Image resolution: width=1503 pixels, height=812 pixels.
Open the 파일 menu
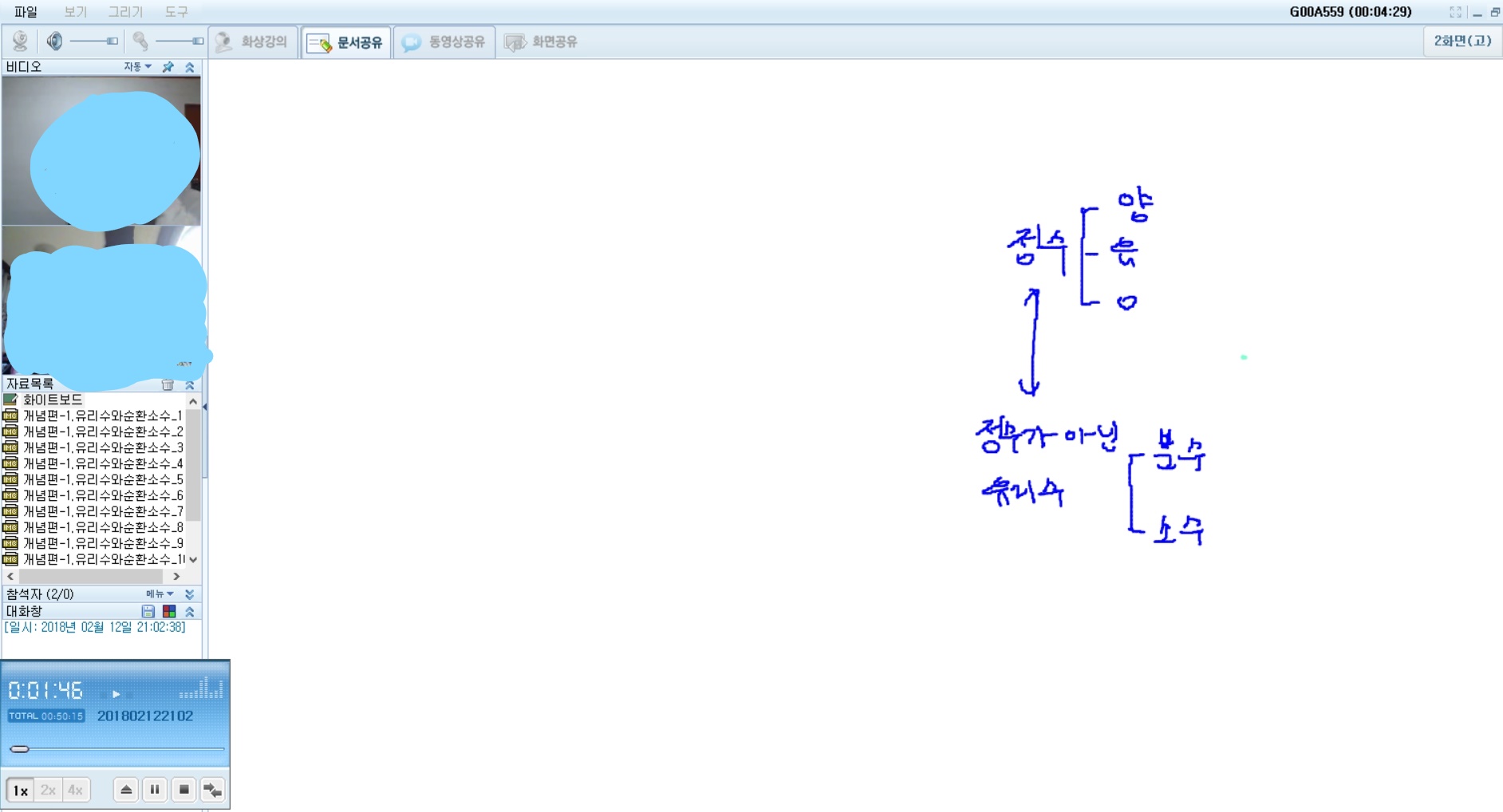(x=26, y=12)
